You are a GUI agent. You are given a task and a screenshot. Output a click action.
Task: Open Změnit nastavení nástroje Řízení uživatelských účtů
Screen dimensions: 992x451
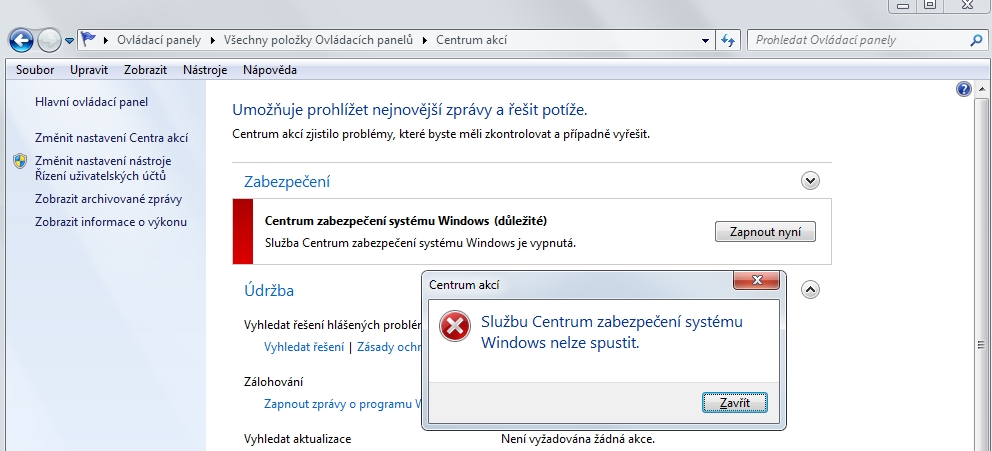pos(103,168)
